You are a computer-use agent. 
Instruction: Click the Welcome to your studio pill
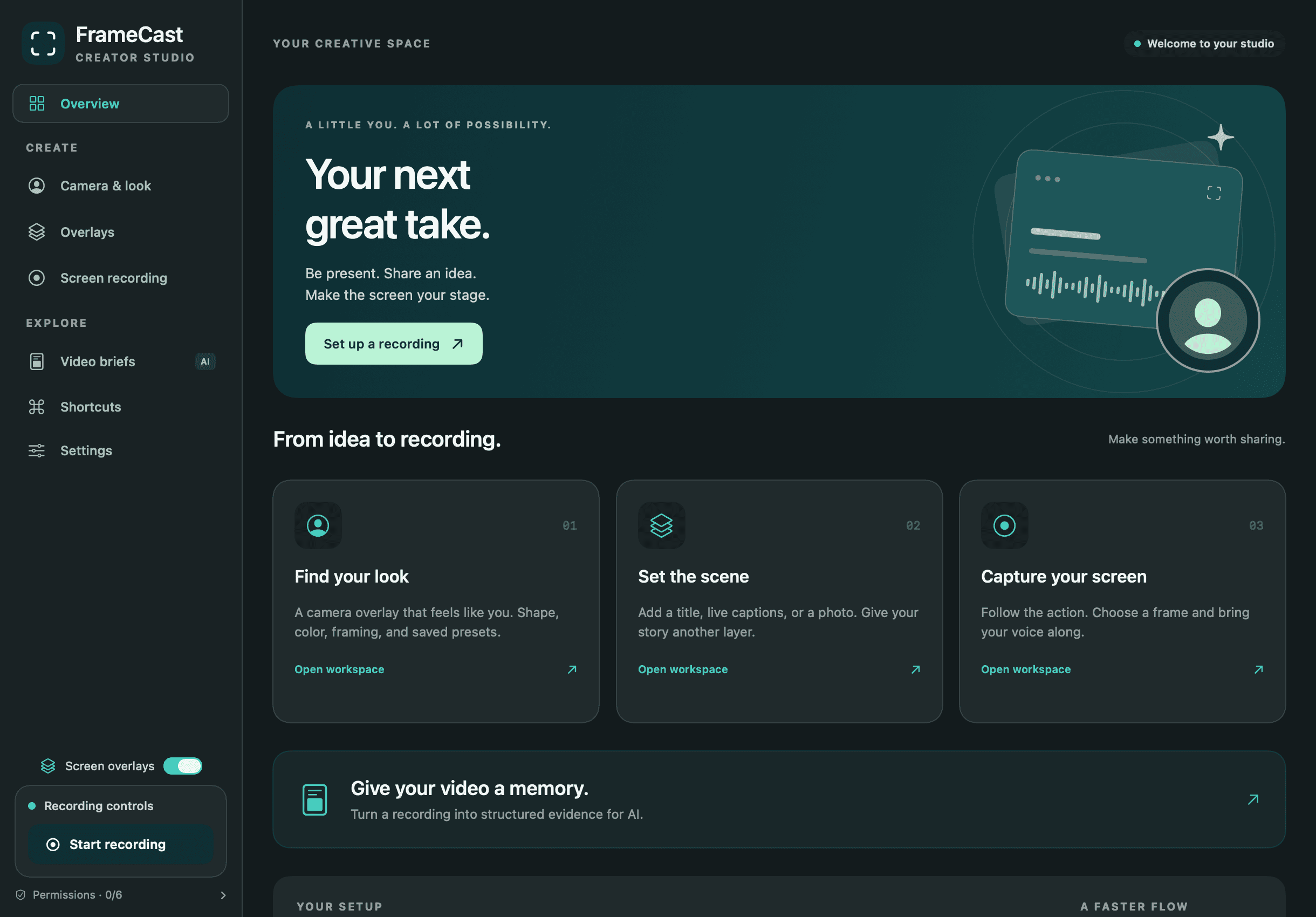click(1204, 44)
